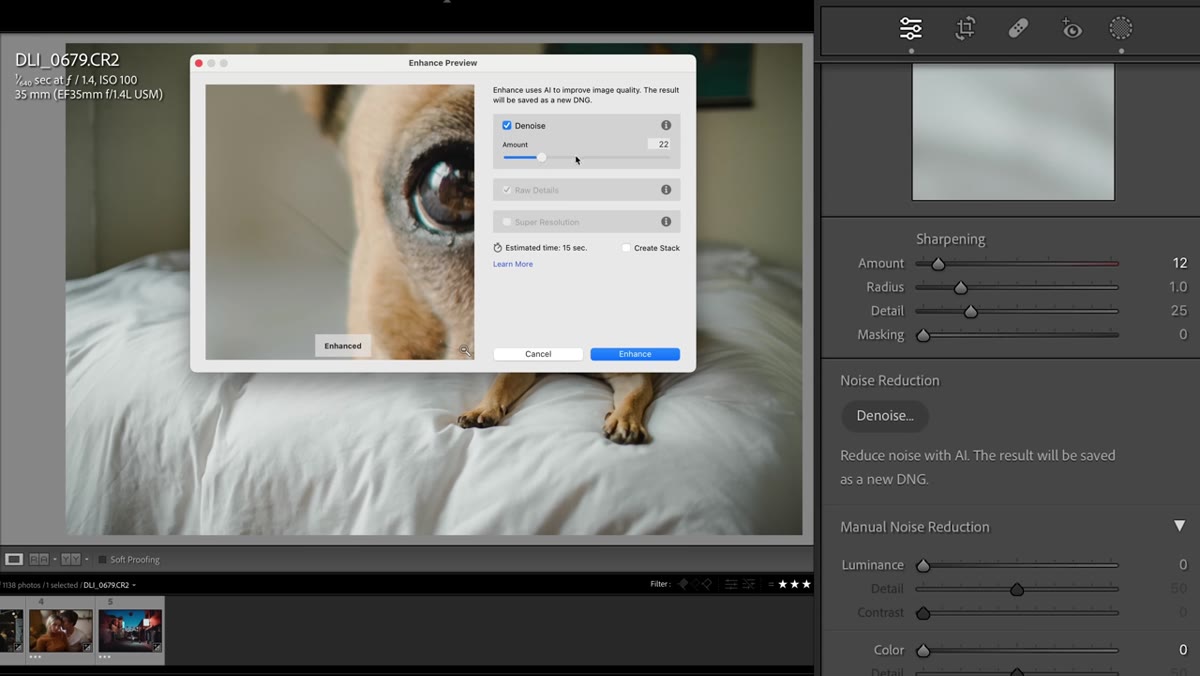Toggle the Denoise checkbox

click(507, 125)
